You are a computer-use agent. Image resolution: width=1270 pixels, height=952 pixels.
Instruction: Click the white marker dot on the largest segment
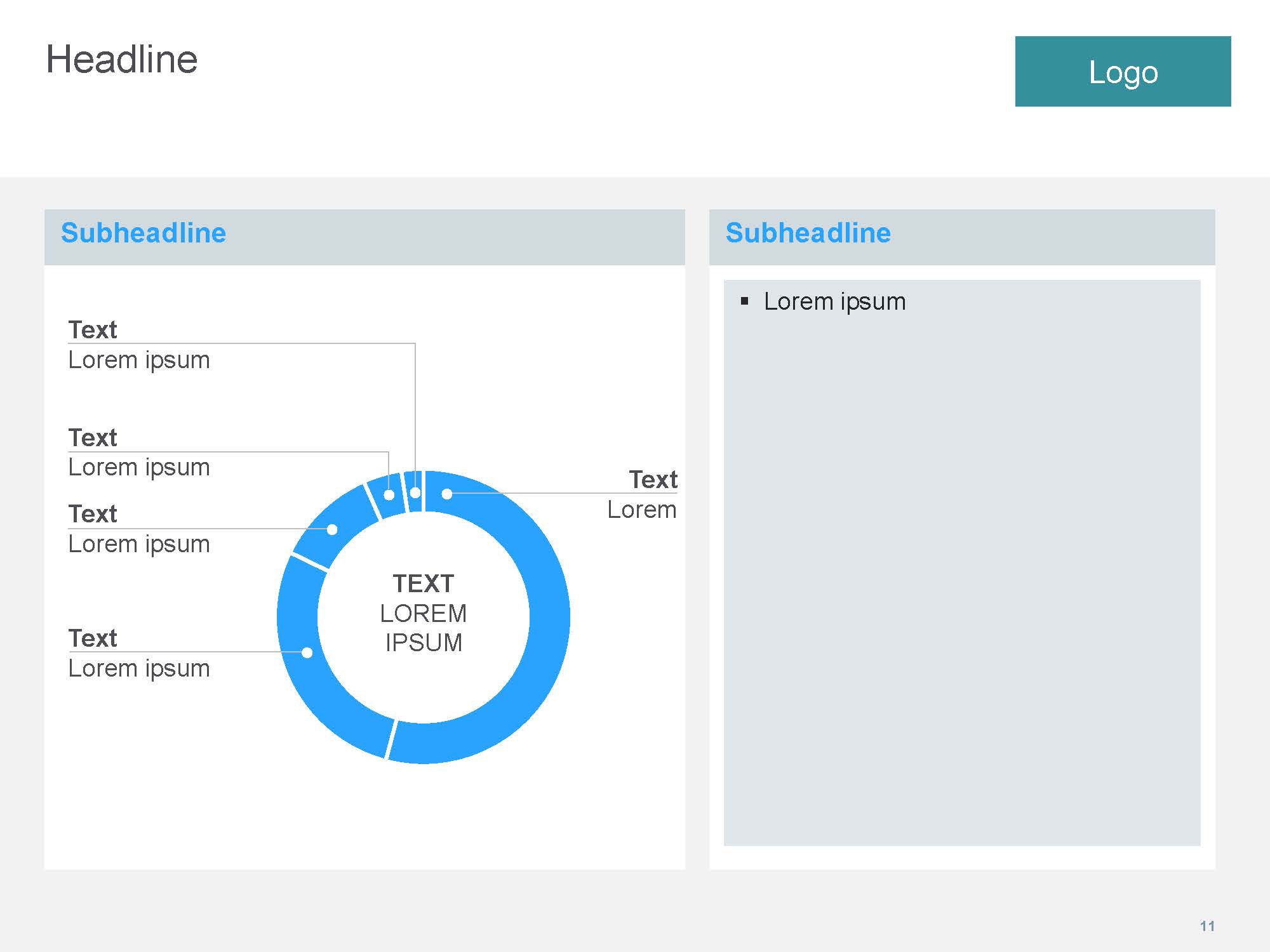[x=447, y=494]
